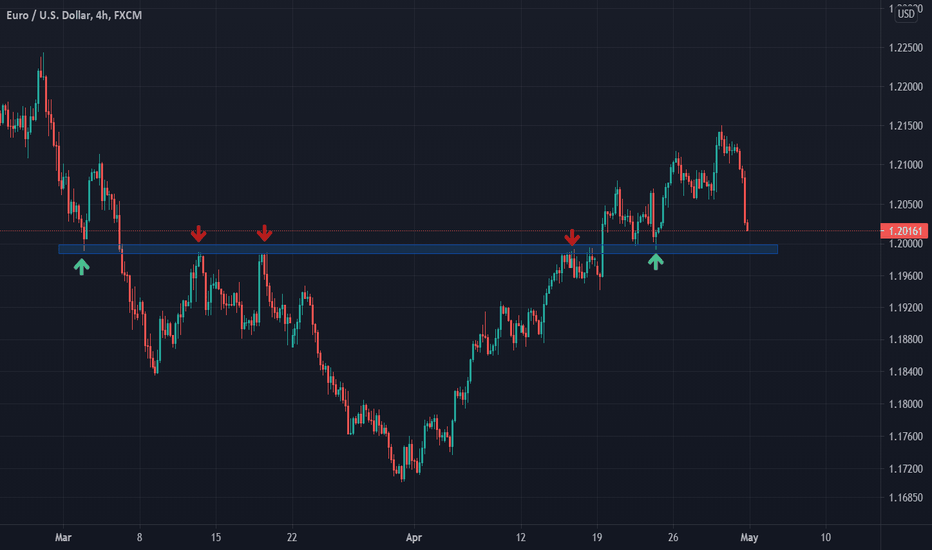Select the red down arrow near April 19
The height and width of the screenshot is (550, 932).
click(572, 237)
